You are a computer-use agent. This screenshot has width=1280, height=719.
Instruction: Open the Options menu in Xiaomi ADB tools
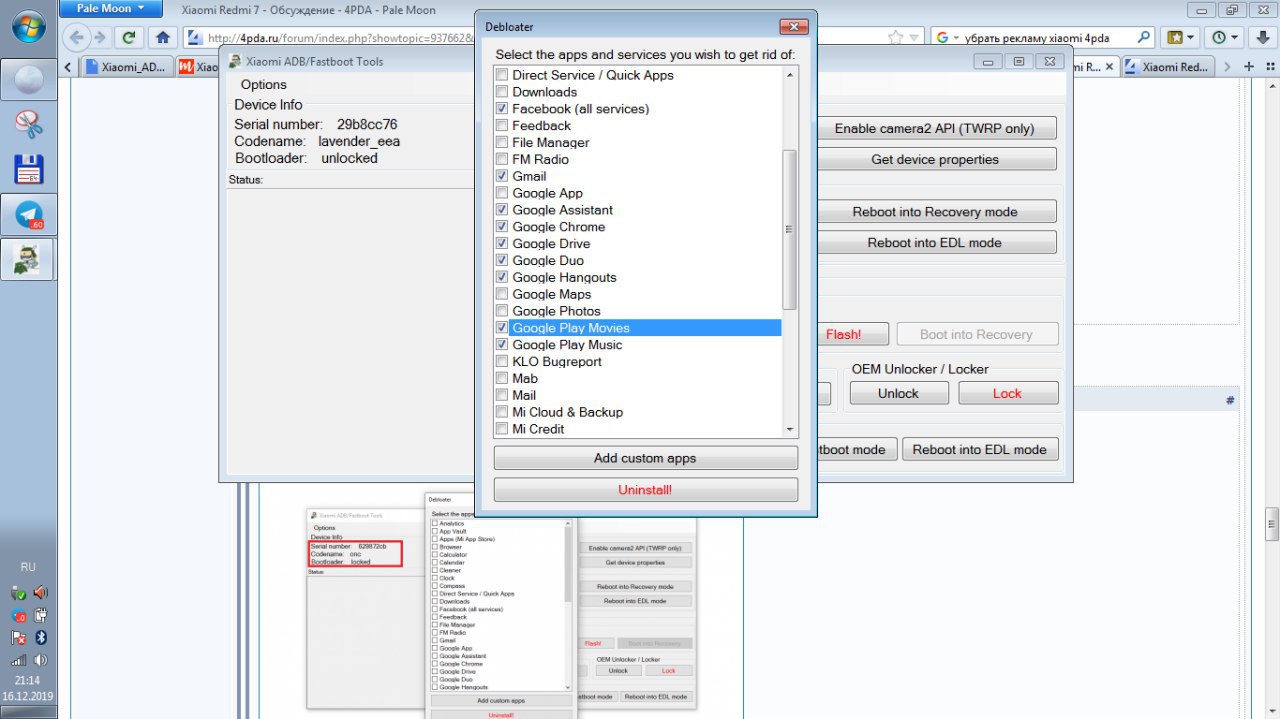(x=264, y=85)
